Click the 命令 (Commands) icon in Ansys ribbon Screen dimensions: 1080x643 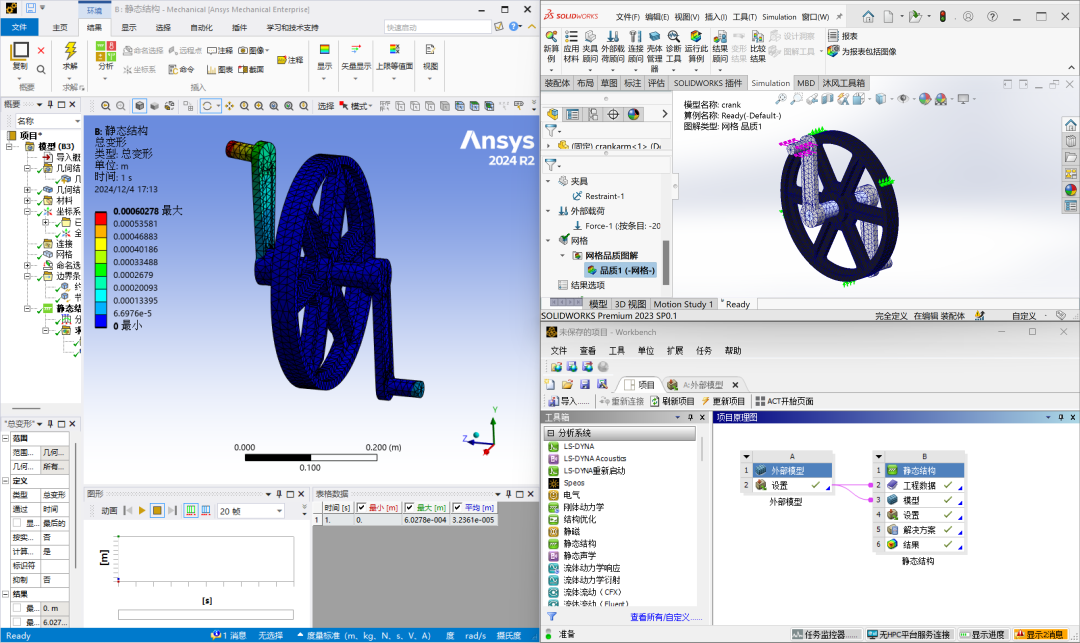(181, 70)
